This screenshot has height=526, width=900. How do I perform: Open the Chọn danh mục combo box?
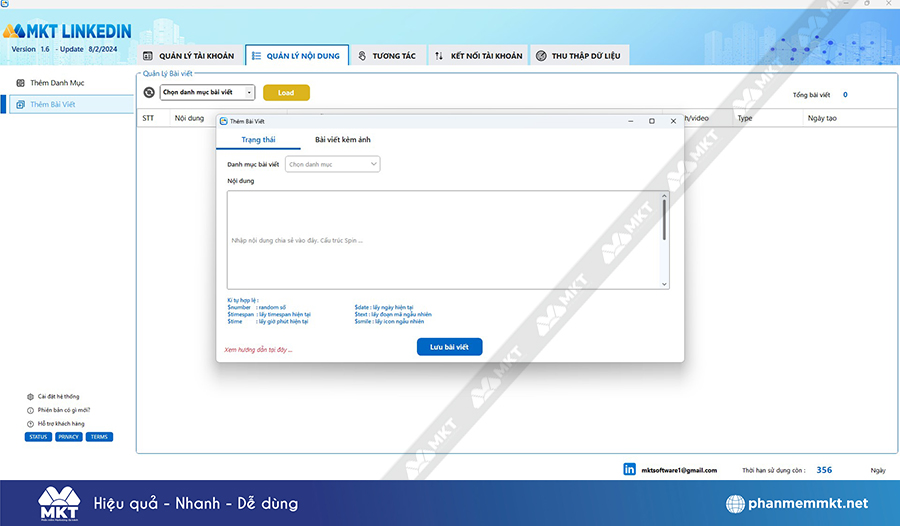click(x=332, y=164)
